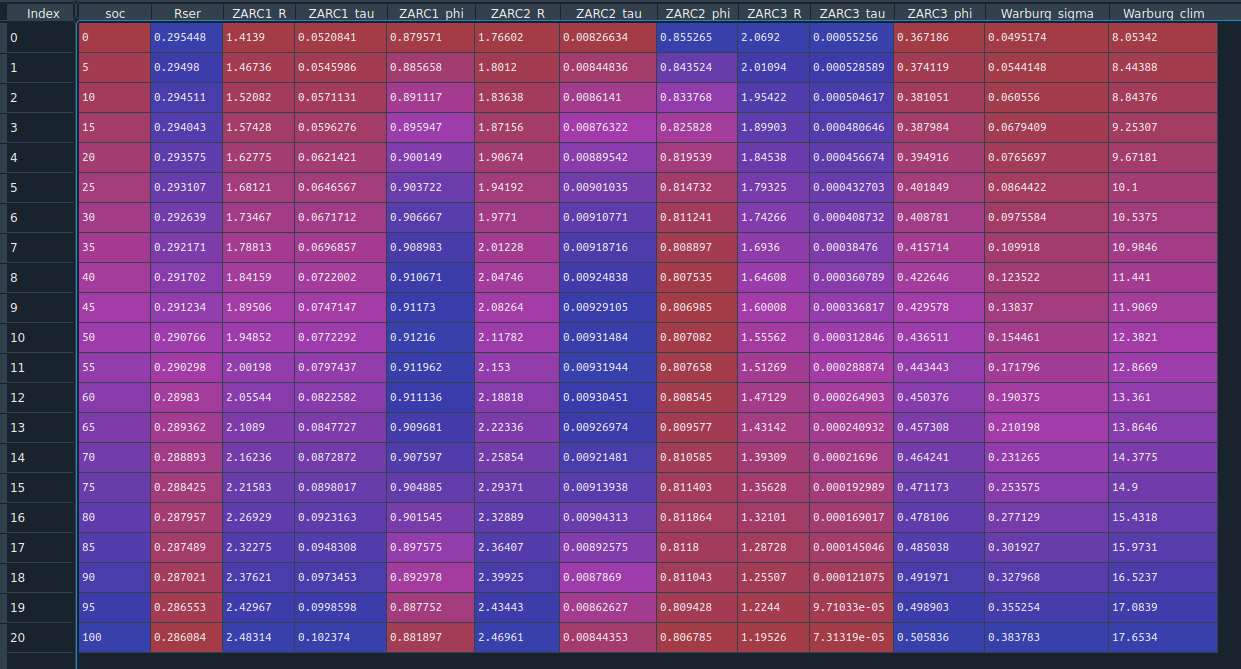Click soc cell with value 50

click(115, 338)
